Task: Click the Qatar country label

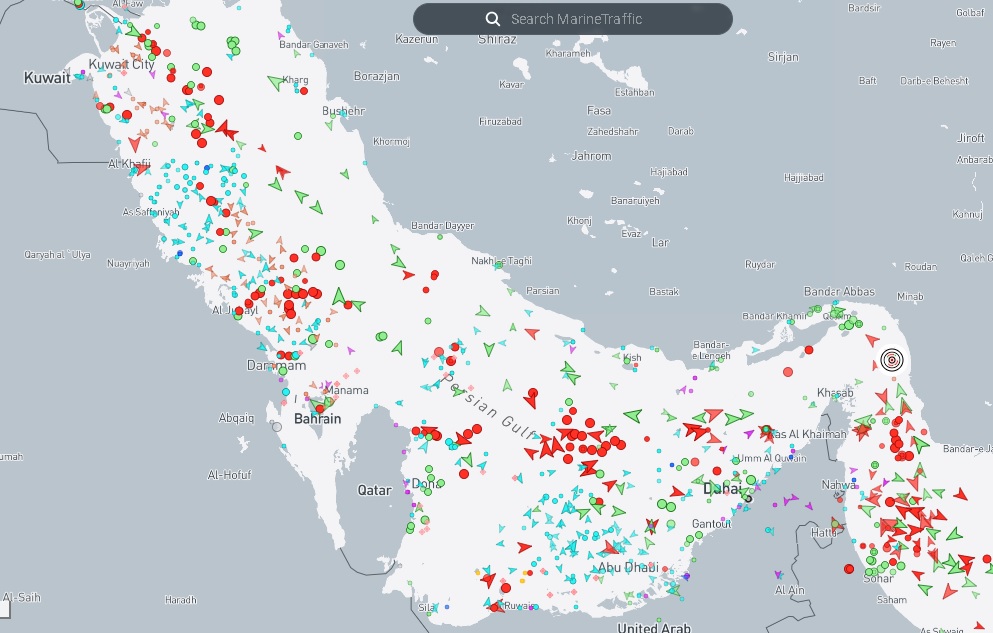Action: pyautogui.click(x=374, y=490)
